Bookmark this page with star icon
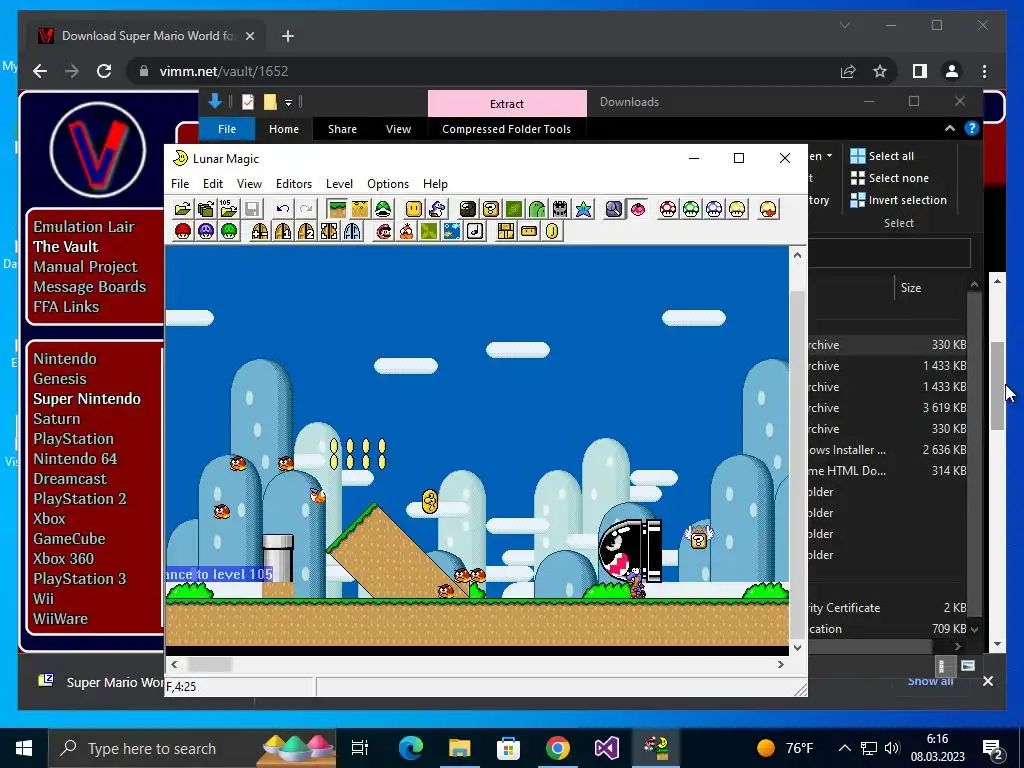This screenshot has width=1024, height=768. (880, 71)
